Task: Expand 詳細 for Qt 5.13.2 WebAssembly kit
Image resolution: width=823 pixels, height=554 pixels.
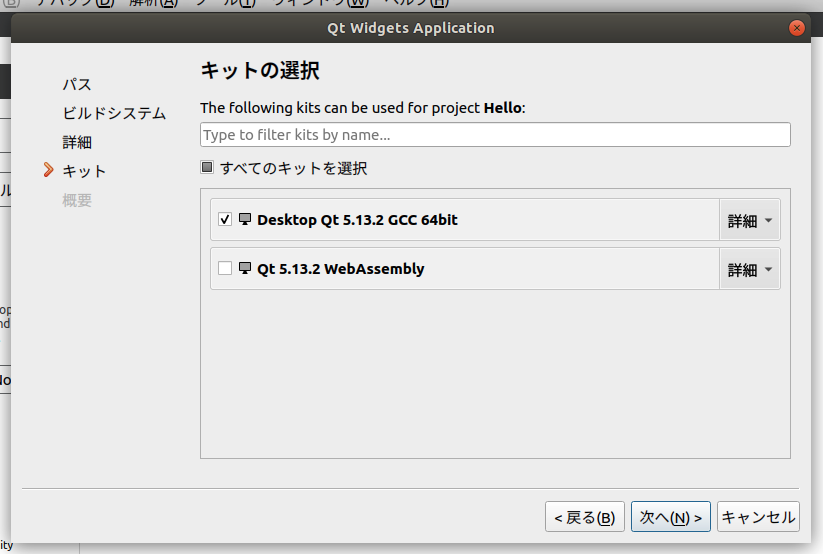Action: [x=749, y=270]
